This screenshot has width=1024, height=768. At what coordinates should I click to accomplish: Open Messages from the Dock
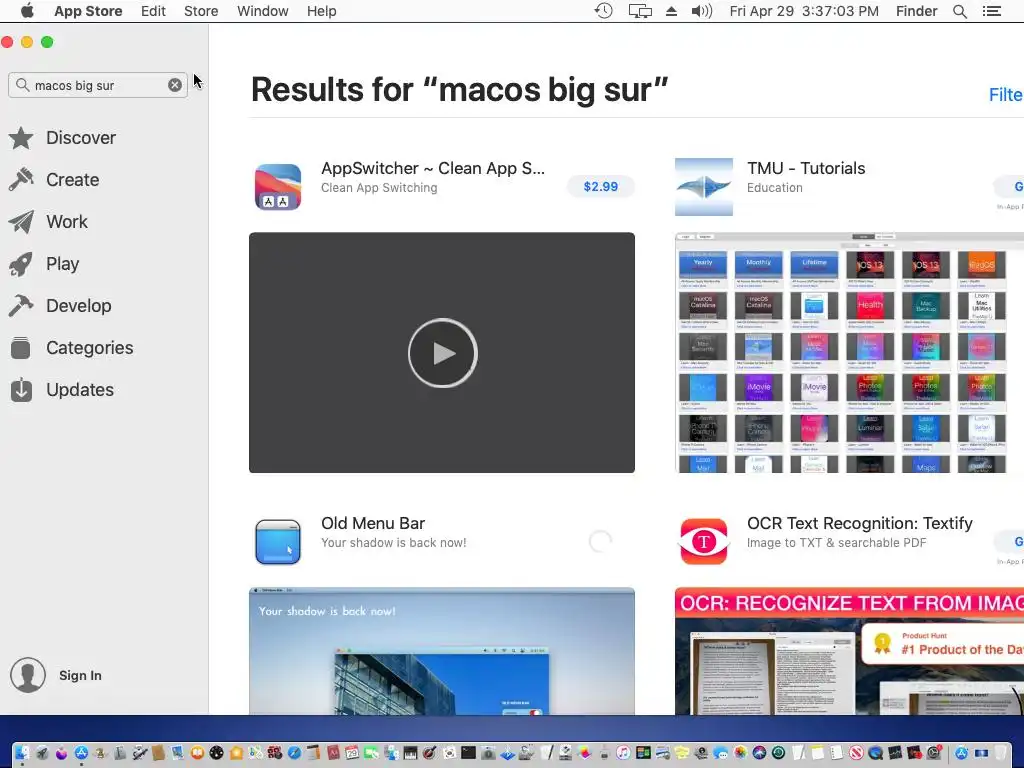tap(720, 753)
